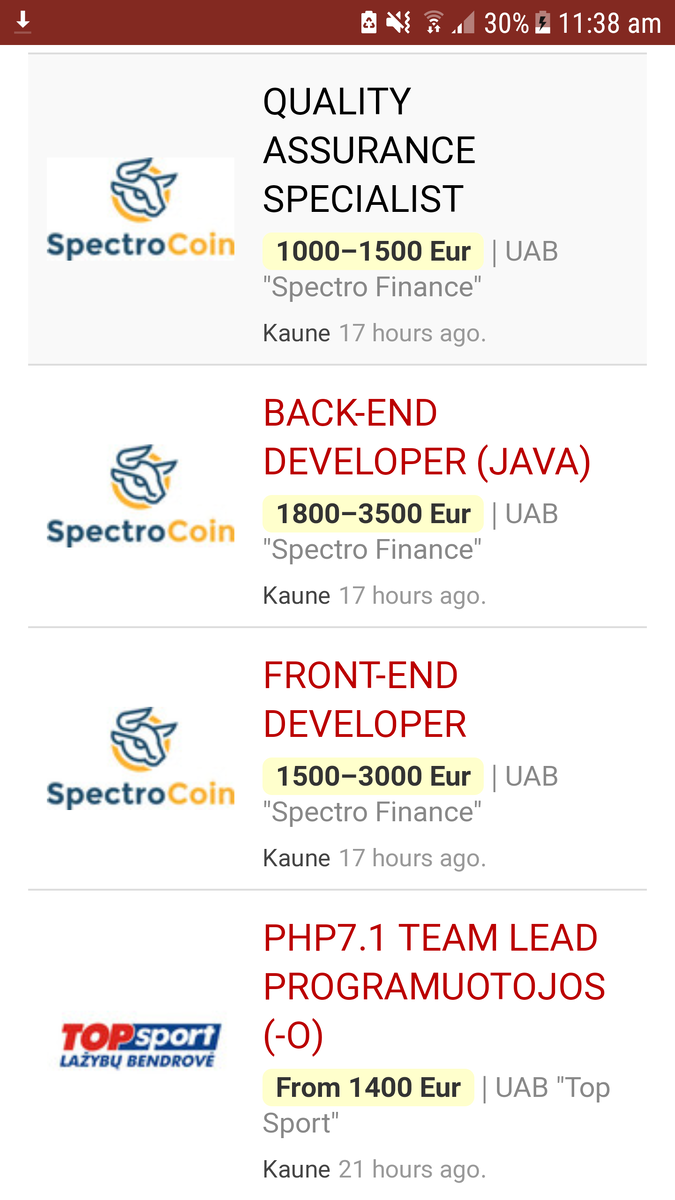
Task: Open the Quality Assurance Specialist job title
Action: (x=369, y=150)
